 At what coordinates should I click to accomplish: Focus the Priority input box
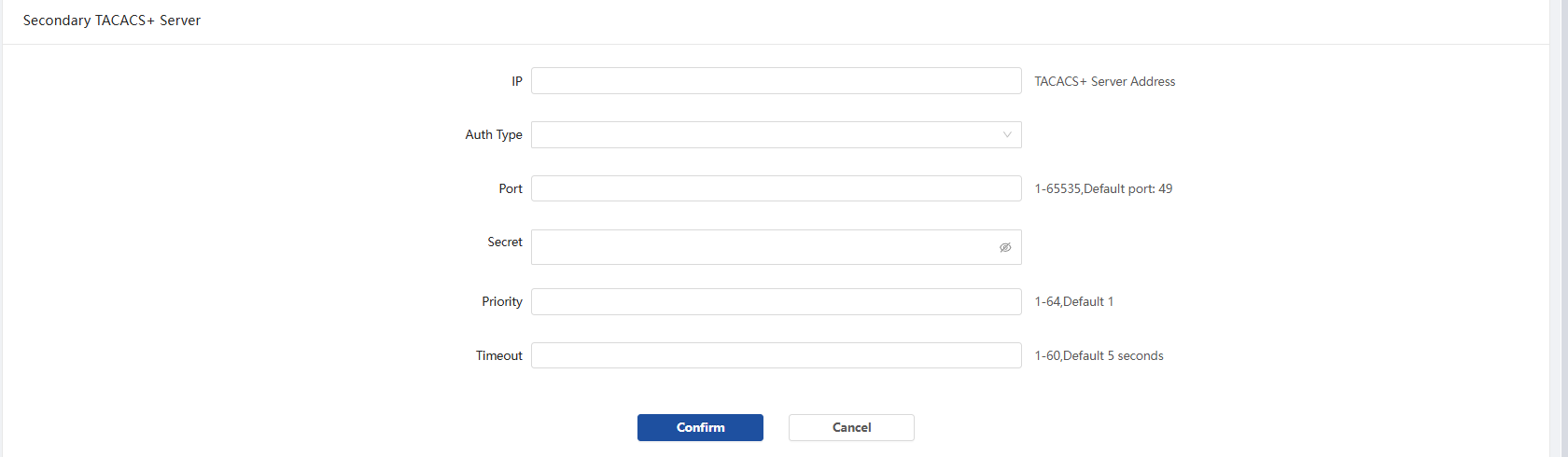[777, 301]
